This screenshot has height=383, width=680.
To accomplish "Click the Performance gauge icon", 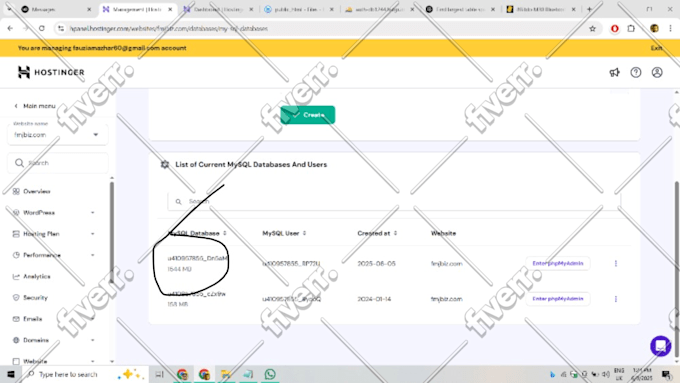I will pos(16,255).
